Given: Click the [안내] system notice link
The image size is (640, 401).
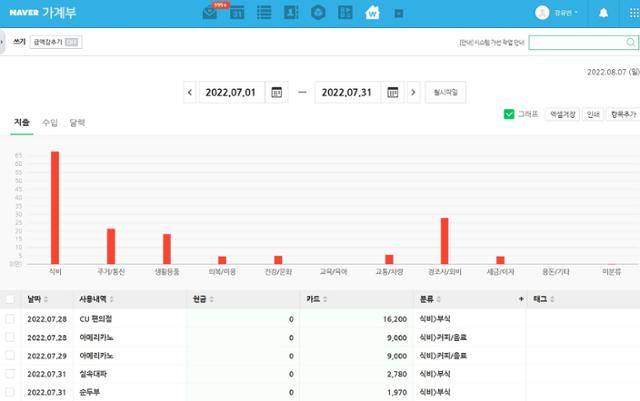Looking at the screenshot, I should tap(492, 42).
